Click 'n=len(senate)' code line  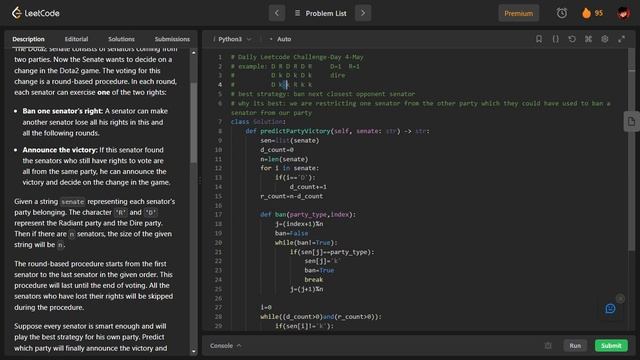[284, 159]
